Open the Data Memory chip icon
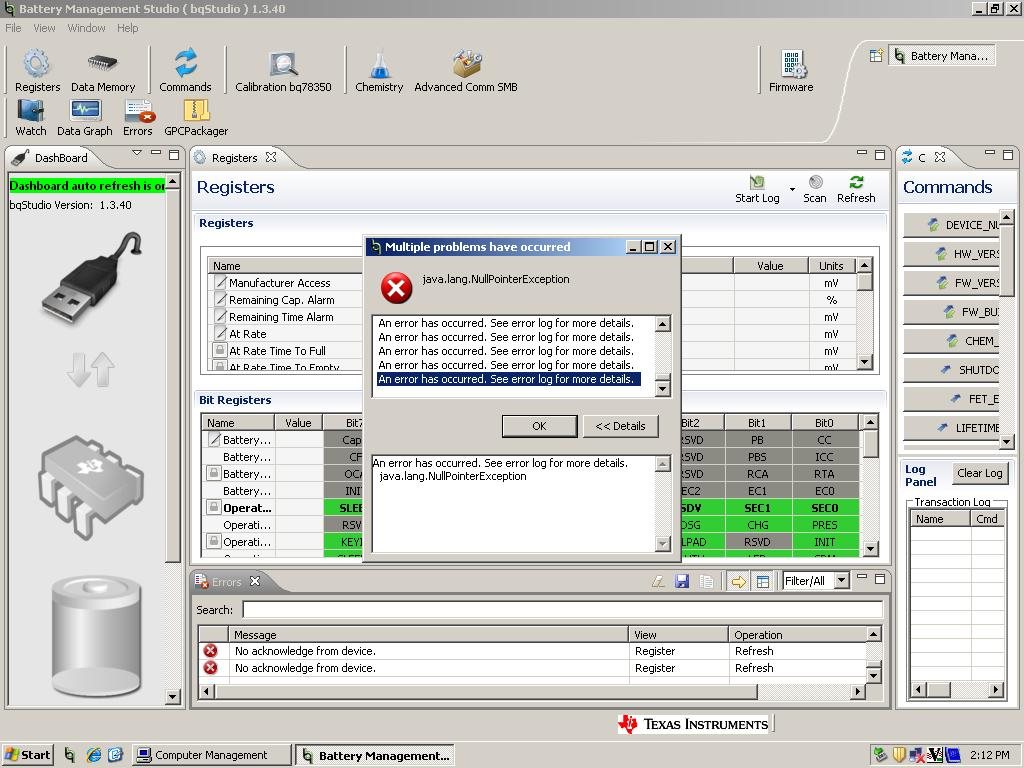1024x768 pixels. [103, 71]
